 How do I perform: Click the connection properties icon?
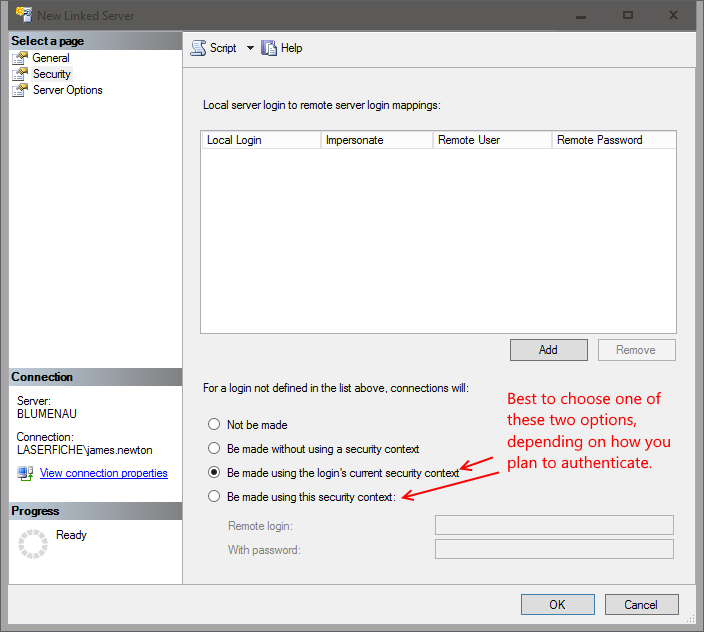point(25,473)
